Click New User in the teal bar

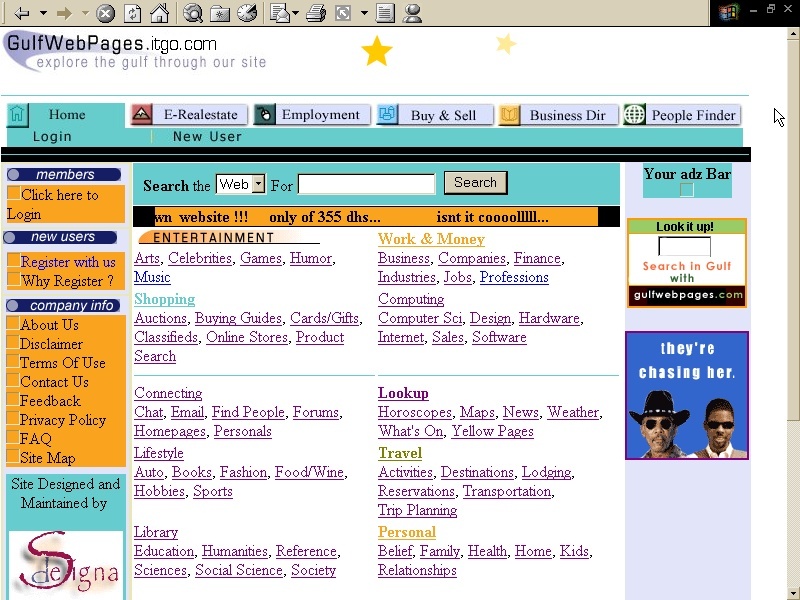(207, 137)
